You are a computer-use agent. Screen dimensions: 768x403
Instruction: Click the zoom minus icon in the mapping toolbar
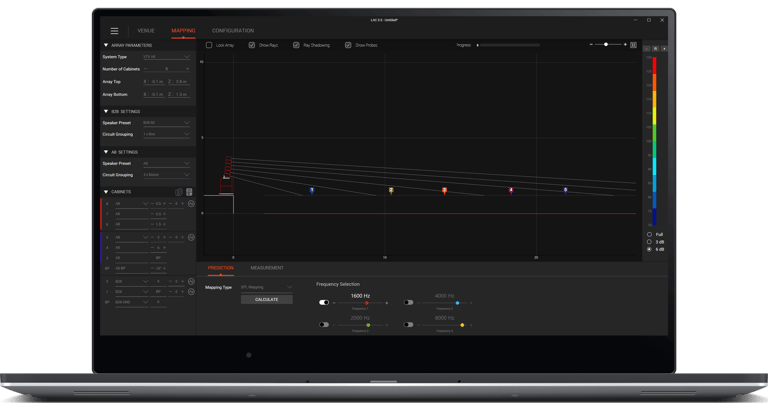(x=591, y=45)
